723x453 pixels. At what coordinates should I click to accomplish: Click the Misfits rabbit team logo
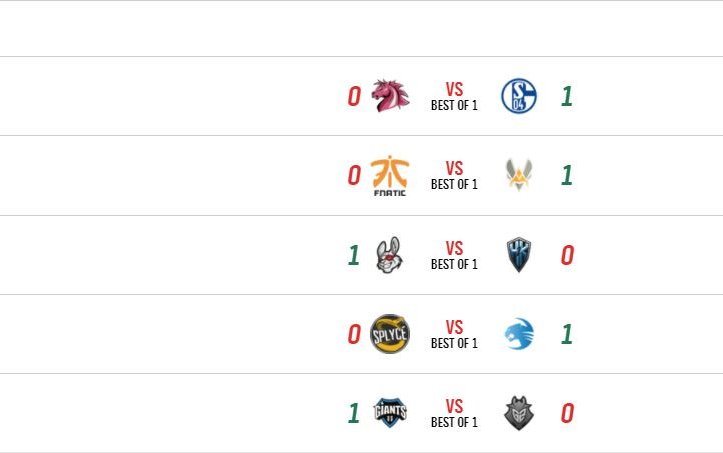pos(389,255)
